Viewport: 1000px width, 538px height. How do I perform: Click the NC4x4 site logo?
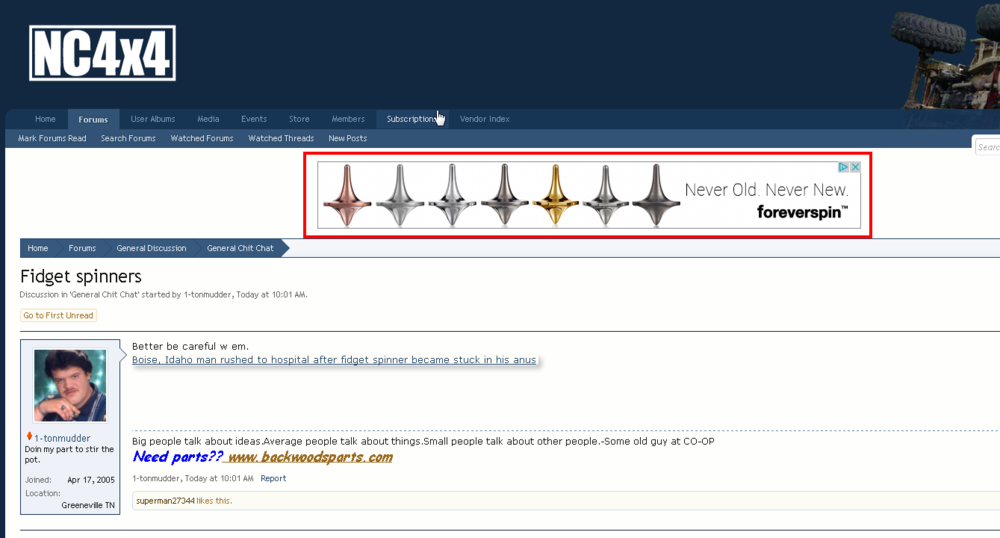102,53
